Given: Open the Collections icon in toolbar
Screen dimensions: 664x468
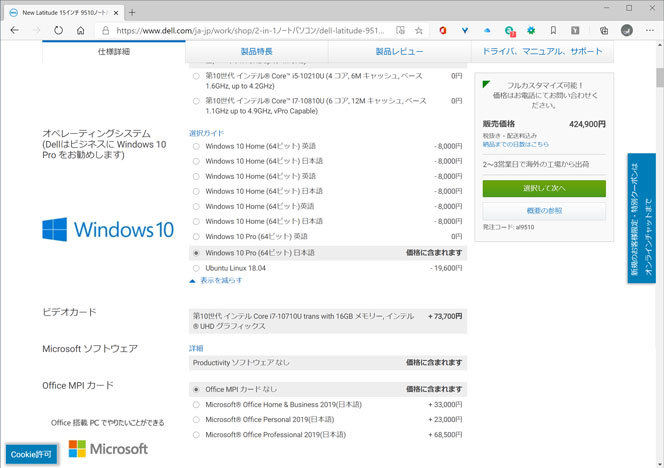Looking at the screenshot, I should [604, 30].
